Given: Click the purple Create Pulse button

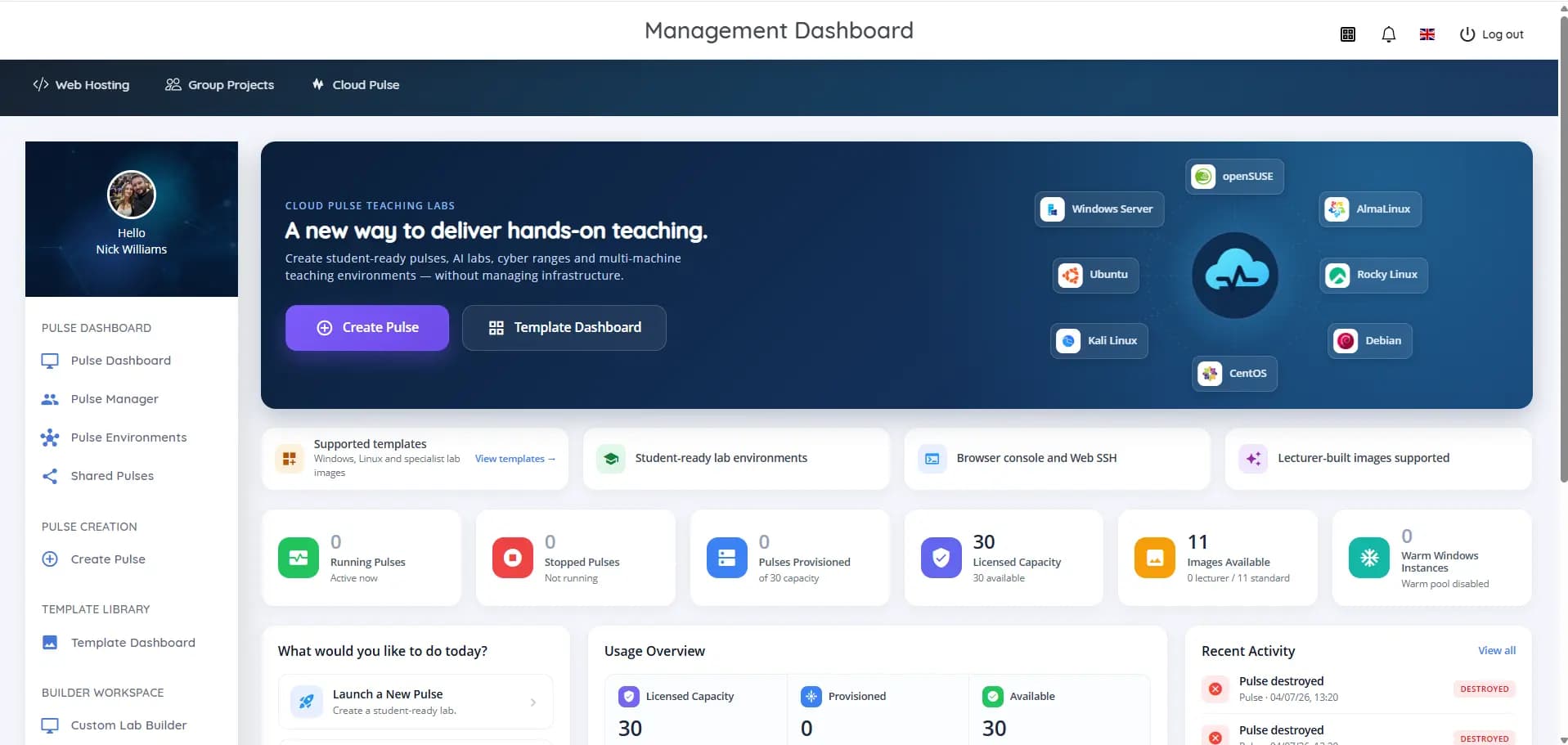Looking at the screenshot, I should pyautogui.click(x=367, y=328).
